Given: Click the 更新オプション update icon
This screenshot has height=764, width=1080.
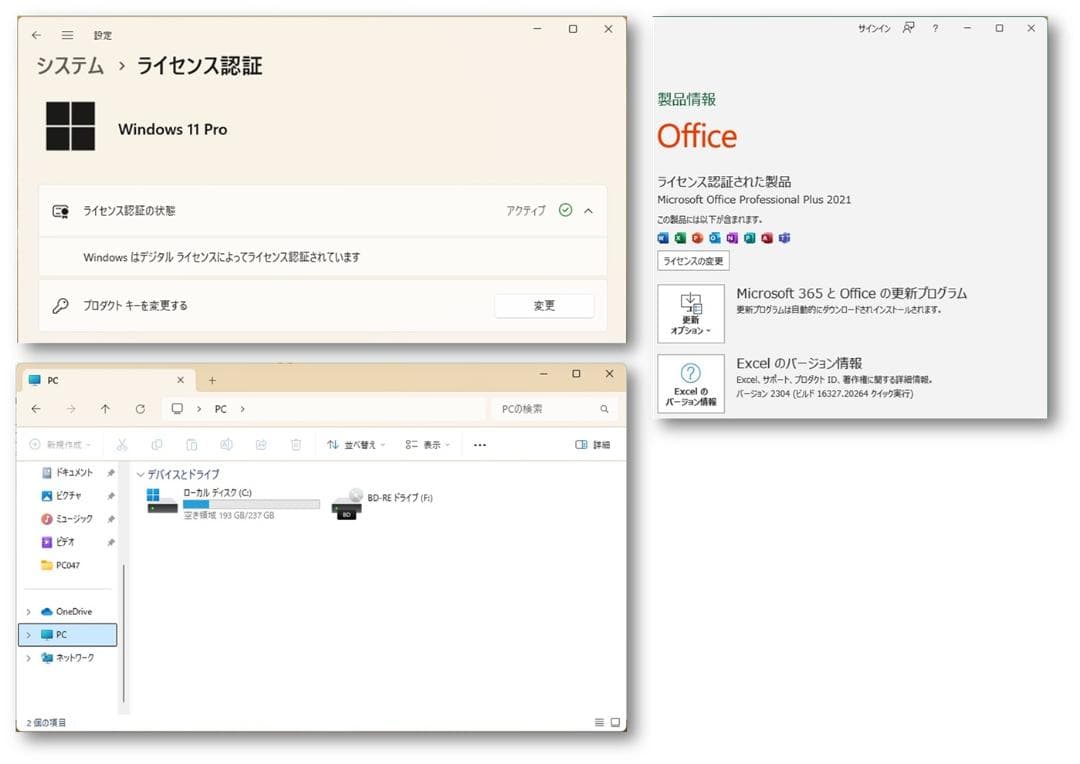Looking at the screenshot, I should (692, 313).
